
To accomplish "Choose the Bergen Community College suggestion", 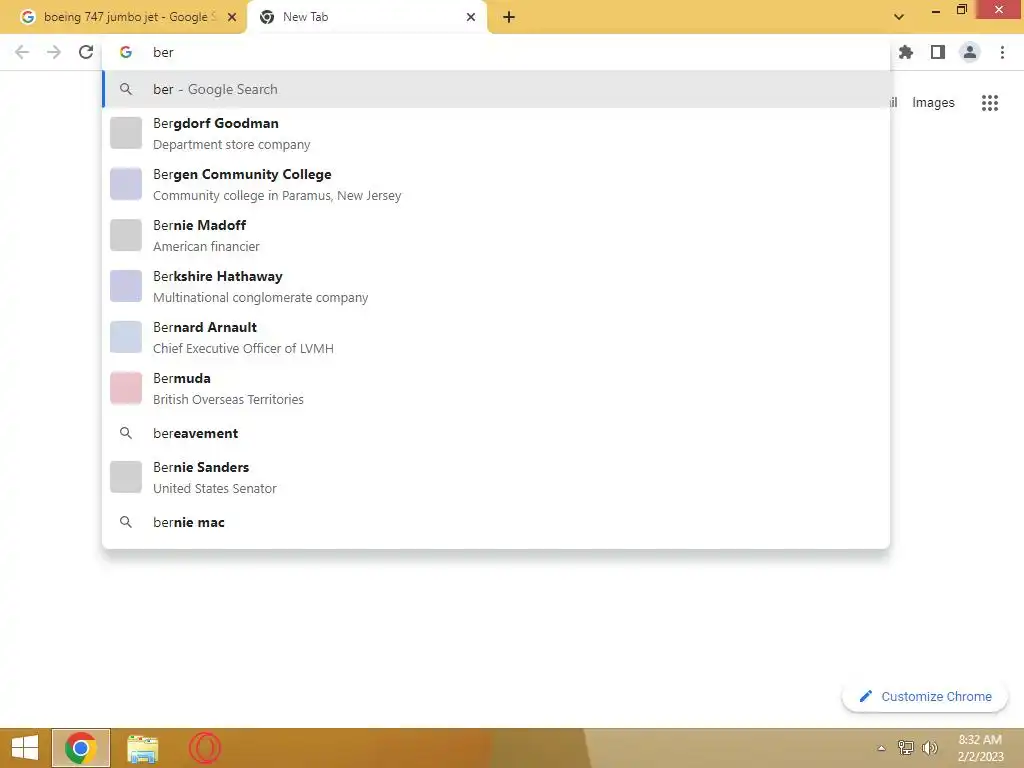I will point(496,184).
